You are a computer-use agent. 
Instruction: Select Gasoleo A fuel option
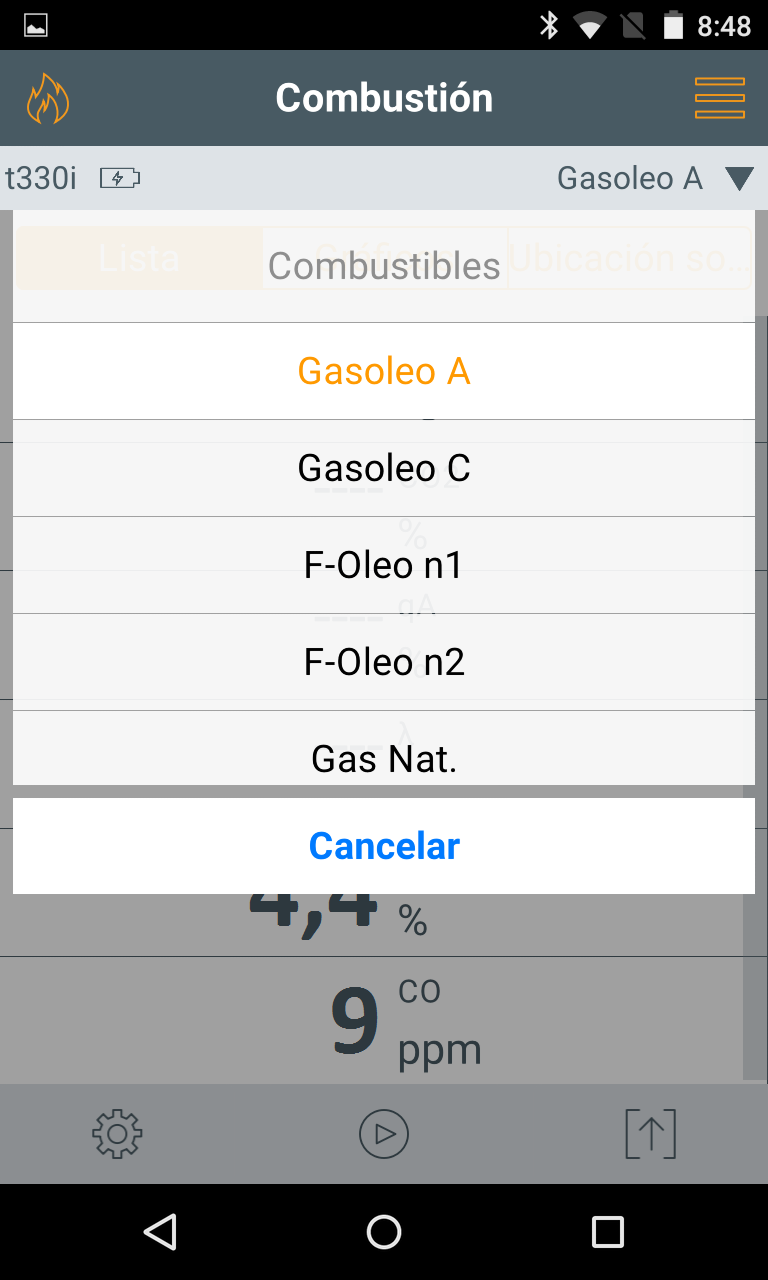point(384,371)
